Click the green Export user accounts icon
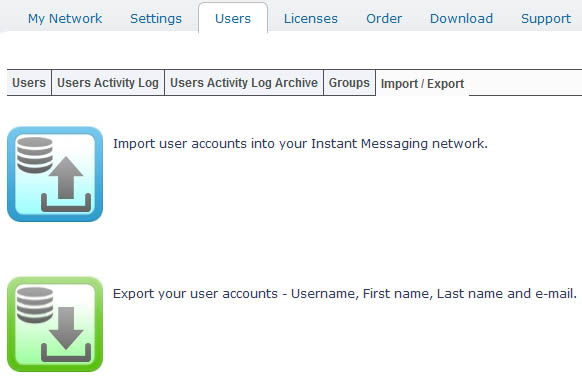 pos(55,324)
